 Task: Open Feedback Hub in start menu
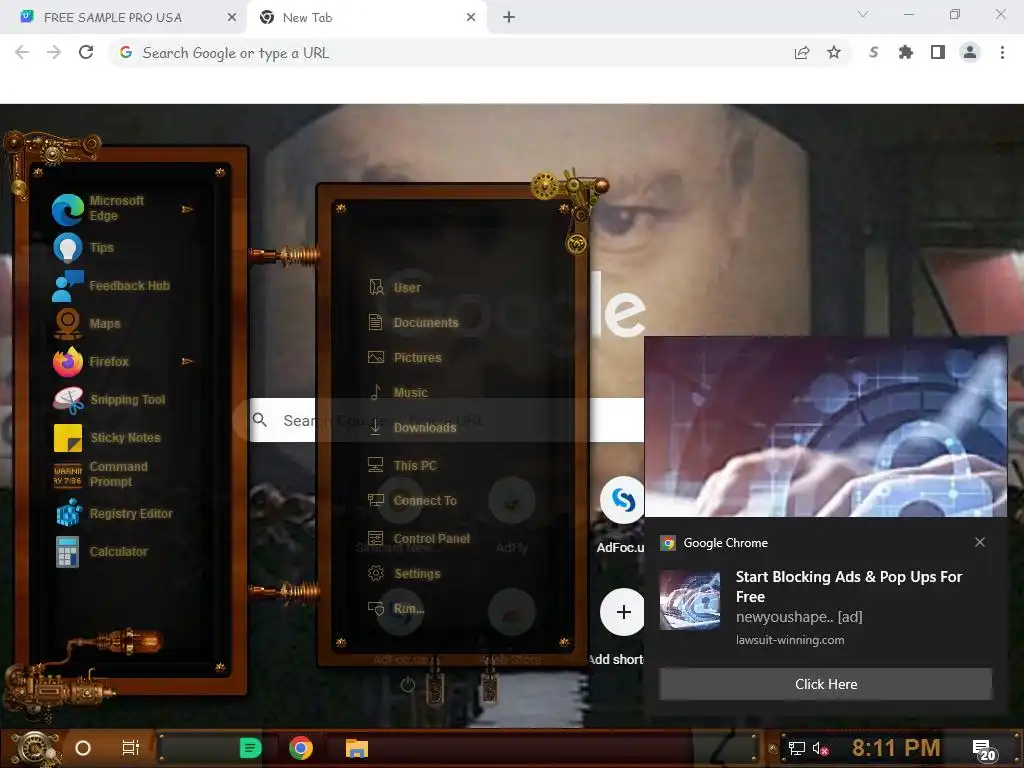click(x=111, y=285)
